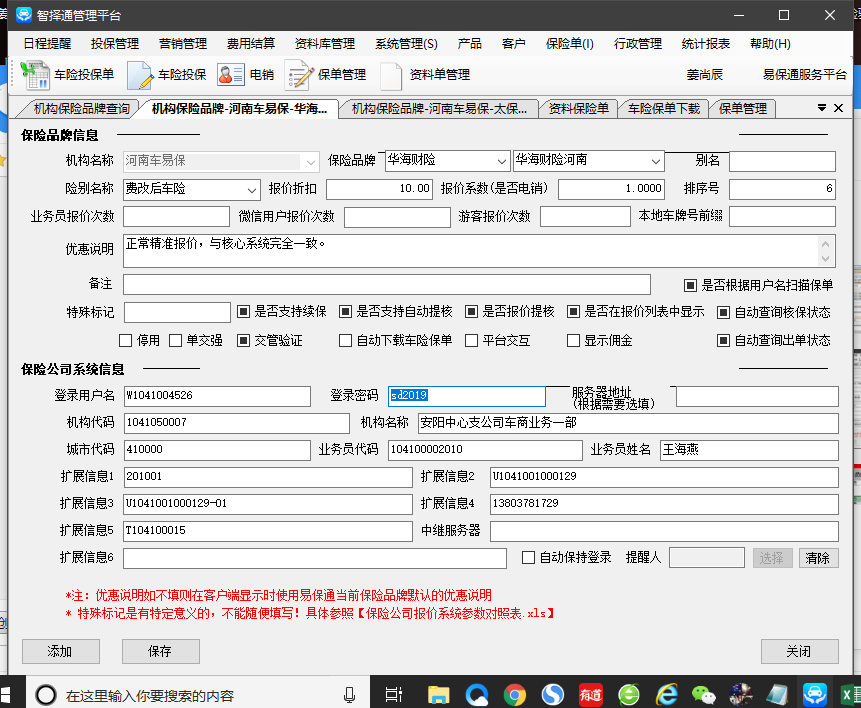Click into the 备注 input field
The height and width of the screenshot is (708, 861).
[x=386, y=284]
